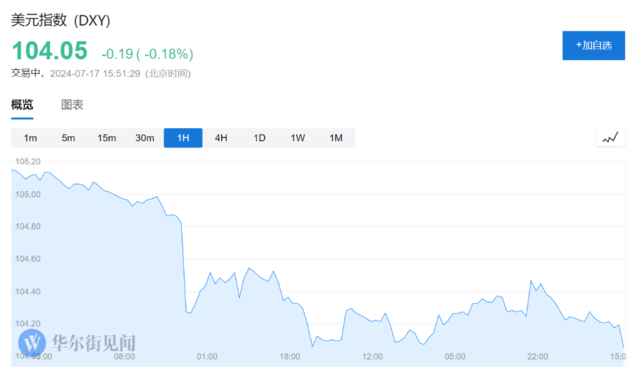The height and width of the screenshot is (375, 640).
Task: Click the timestamp 2024-07-17 15:51:29
Action: pyautogui.click(x=95, y=73)
